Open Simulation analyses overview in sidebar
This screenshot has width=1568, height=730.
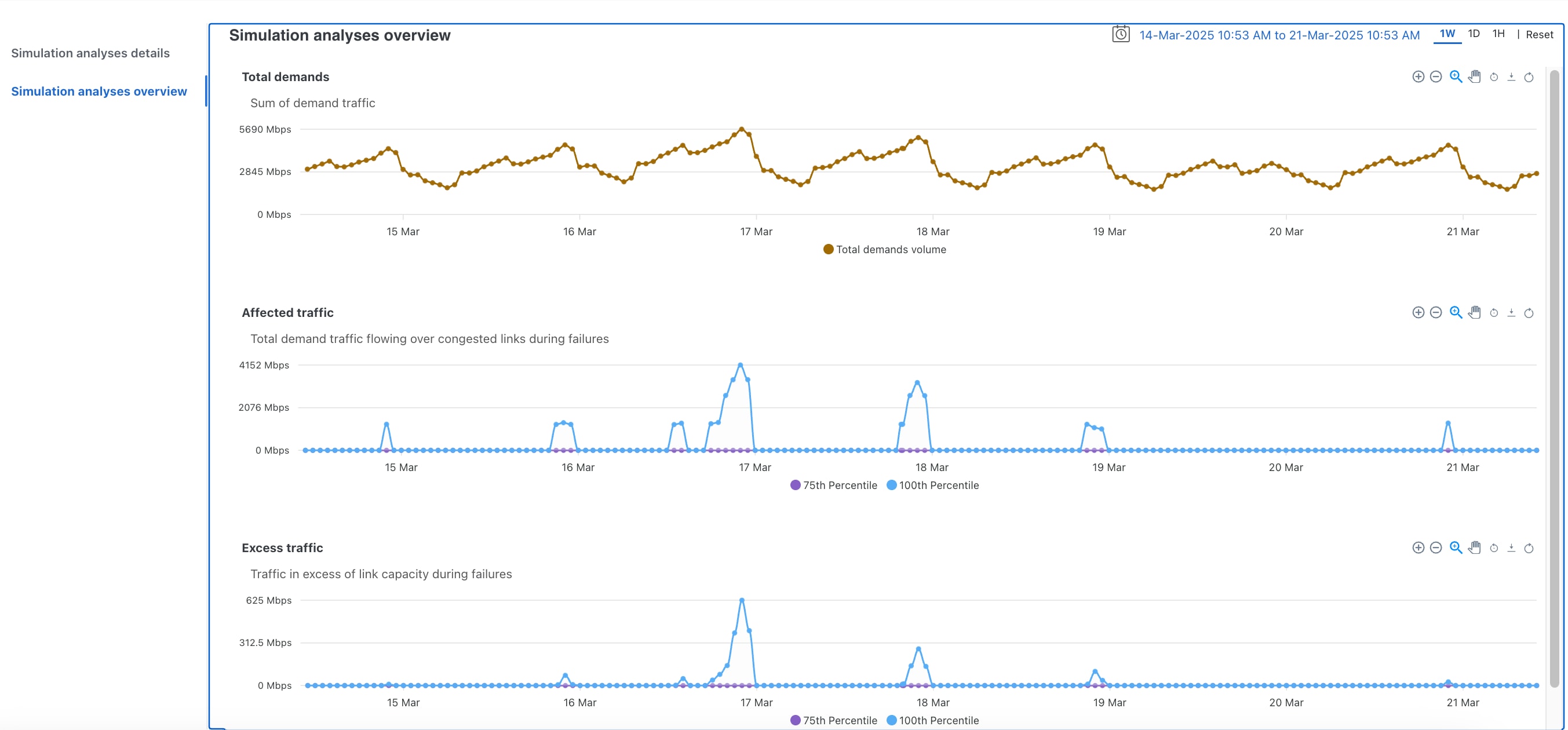point(99,92)
